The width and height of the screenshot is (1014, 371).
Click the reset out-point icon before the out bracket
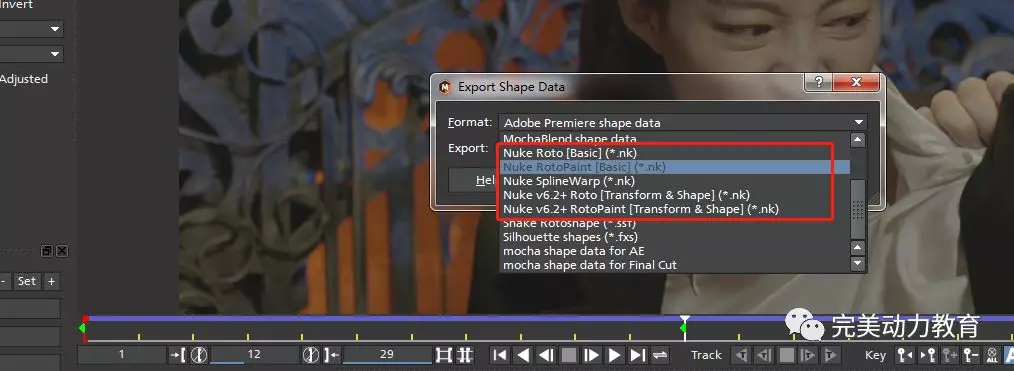click(311, 355)
